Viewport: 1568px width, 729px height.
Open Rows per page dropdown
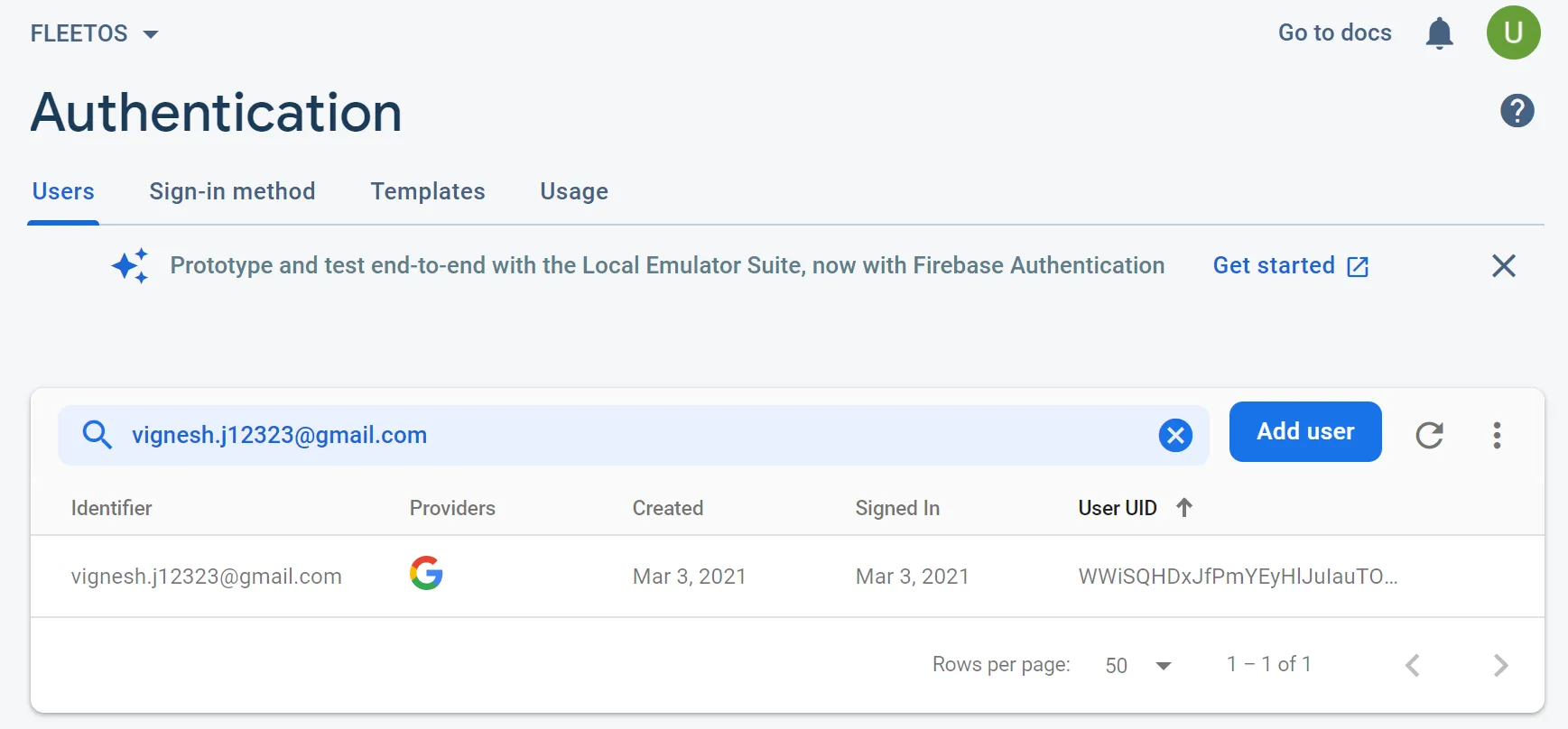click(x=1137, y=666)
